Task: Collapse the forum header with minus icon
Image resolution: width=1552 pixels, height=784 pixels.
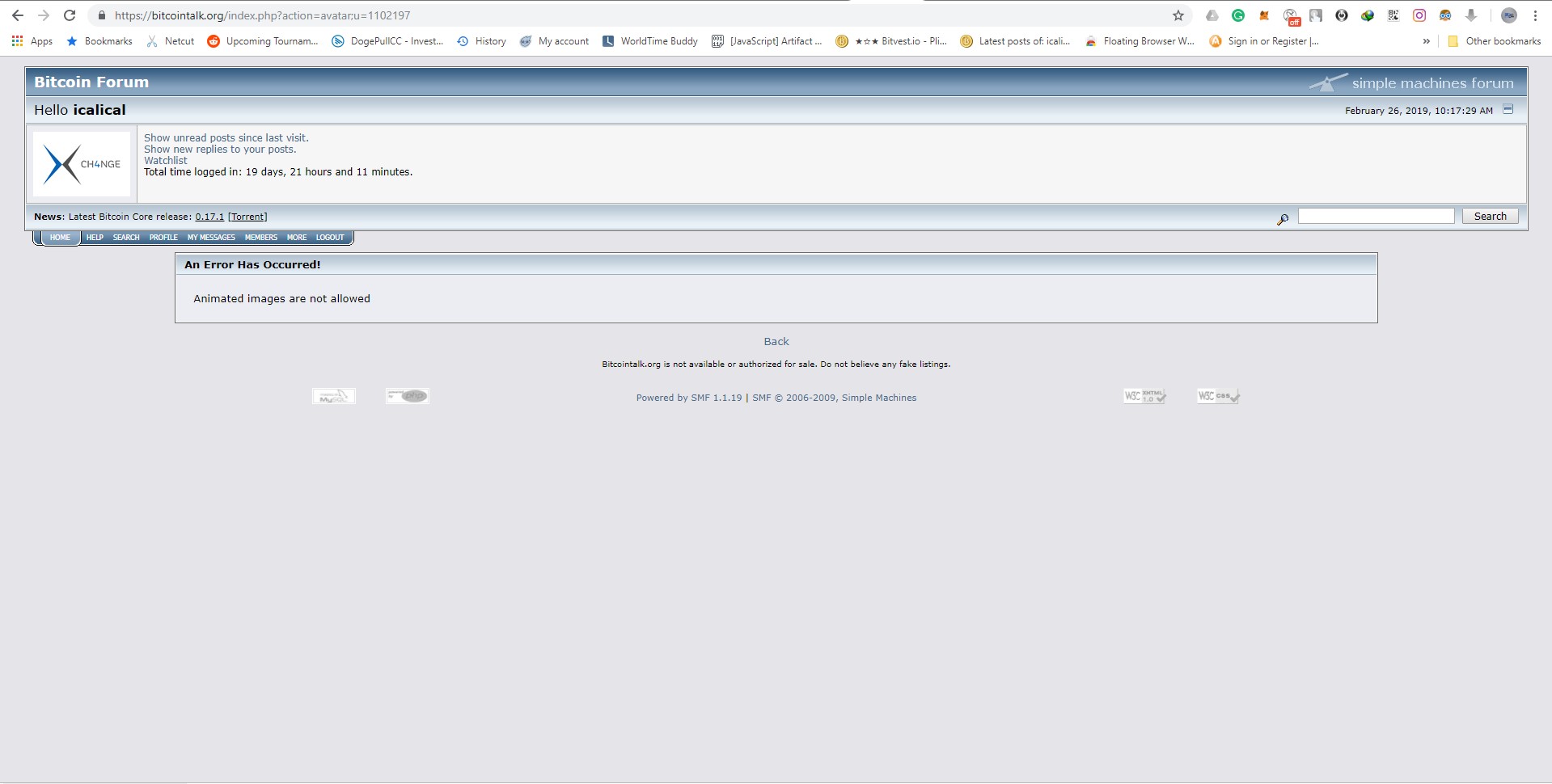Action: [1508, 109]
